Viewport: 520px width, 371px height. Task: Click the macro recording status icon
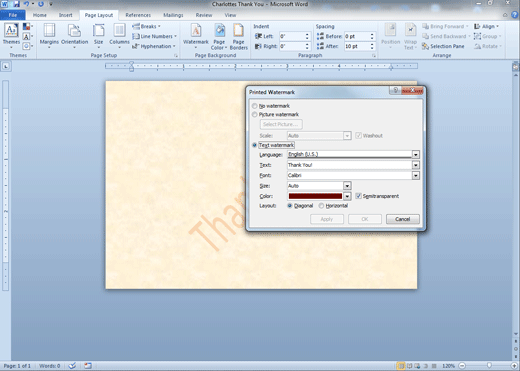click(x=88, y=366)
